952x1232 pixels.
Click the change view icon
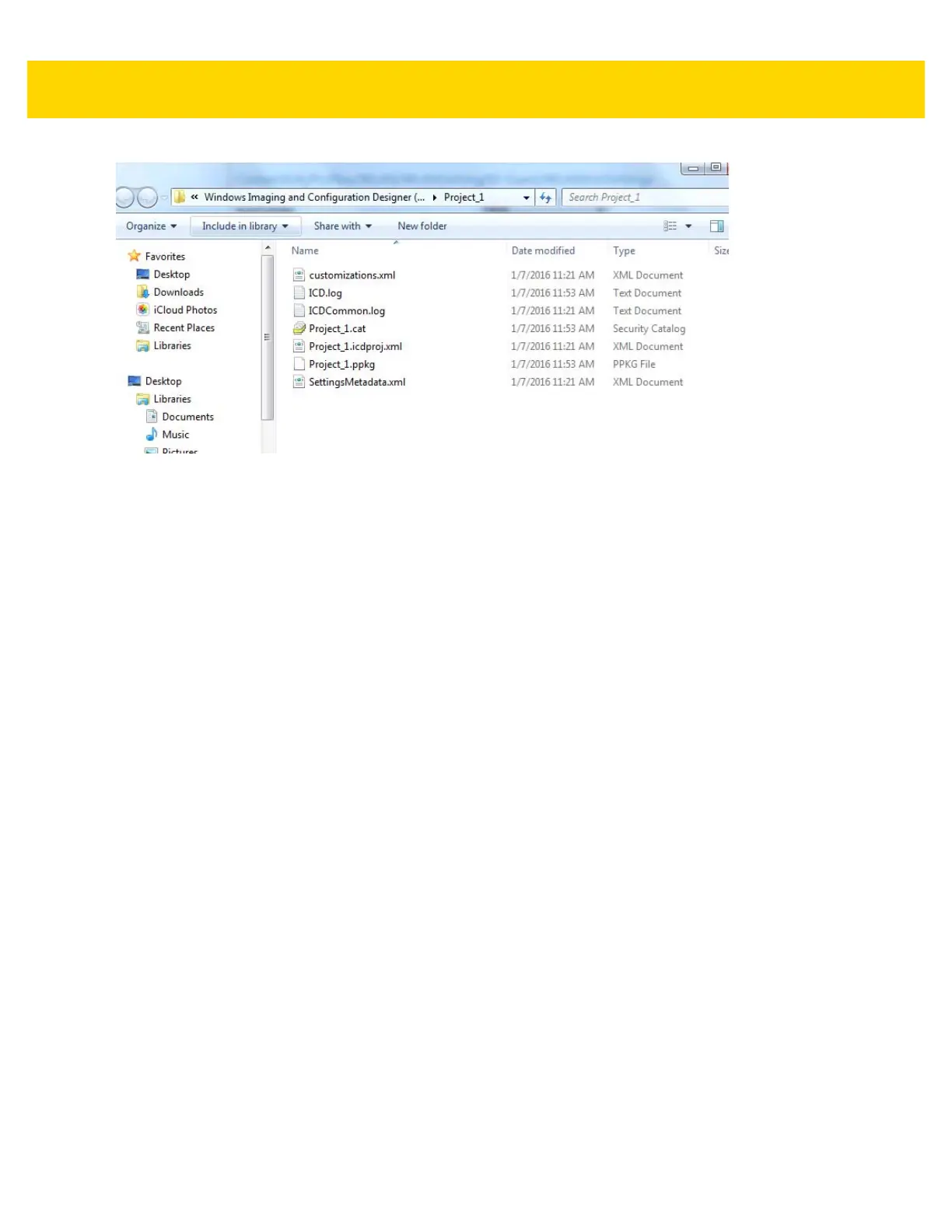[670, 226]
